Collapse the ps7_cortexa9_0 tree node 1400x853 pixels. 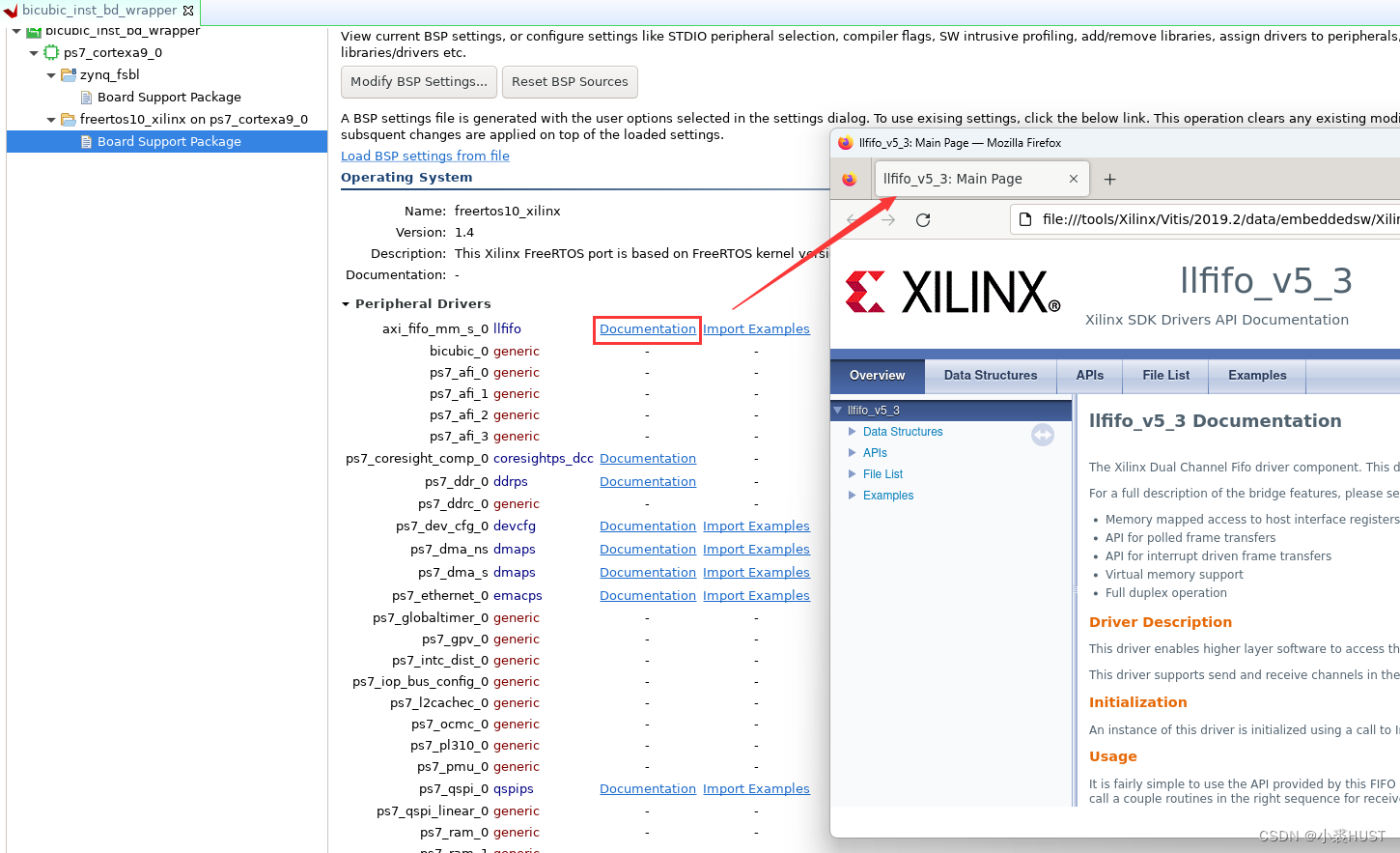[34, 53]
